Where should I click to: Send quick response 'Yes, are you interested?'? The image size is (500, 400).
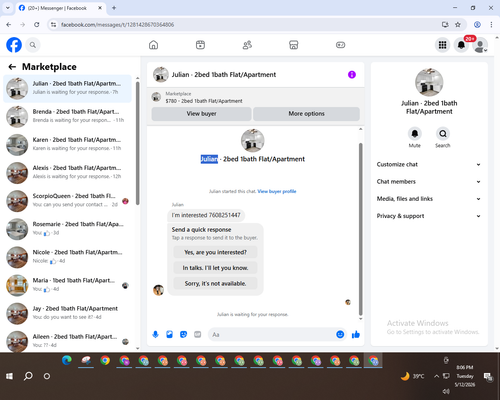pos(215,252)
